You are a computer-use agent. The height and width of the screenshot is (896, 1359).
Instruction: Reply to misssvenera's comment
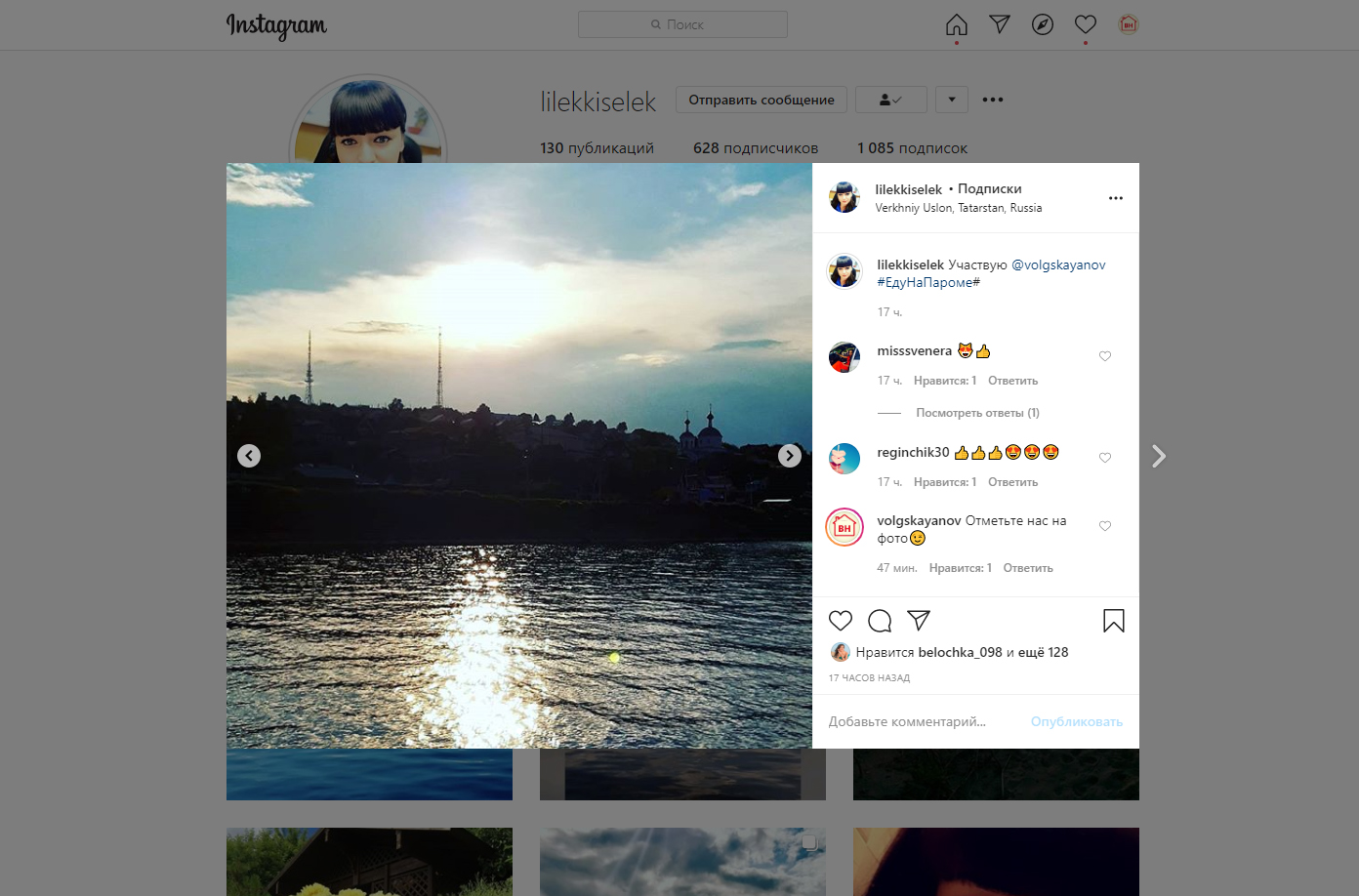pos(1012,381)
